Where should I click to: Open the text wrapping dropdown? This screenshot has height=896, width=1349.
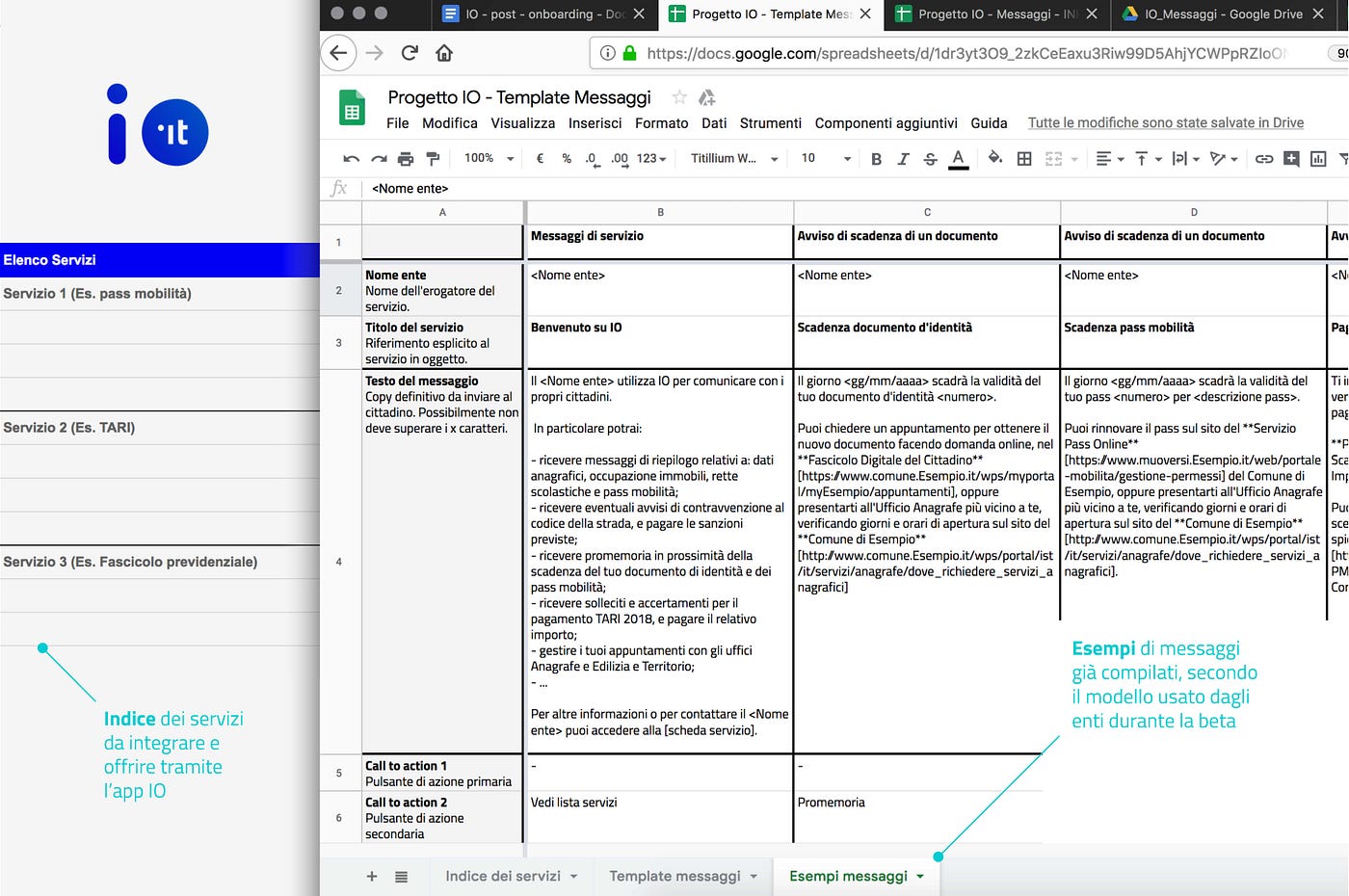(x=1185, y=159)
